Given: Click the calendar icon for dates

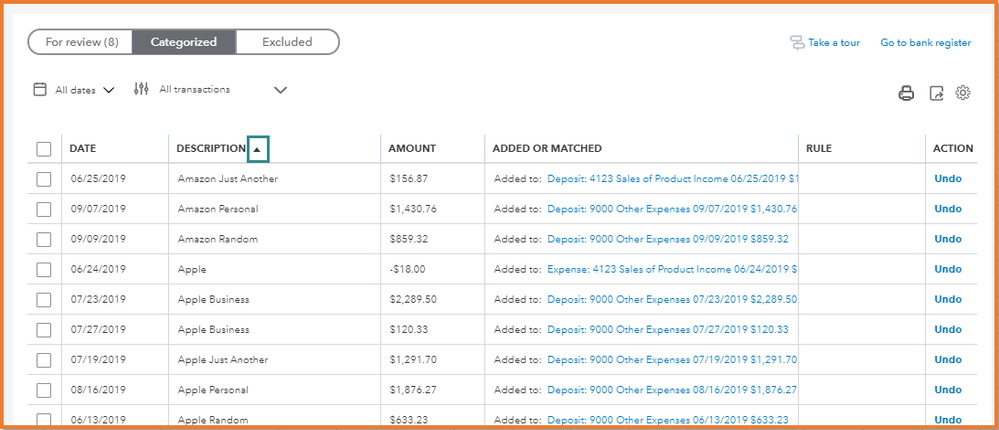Looking at the screenshot, I should pos(40,89).
